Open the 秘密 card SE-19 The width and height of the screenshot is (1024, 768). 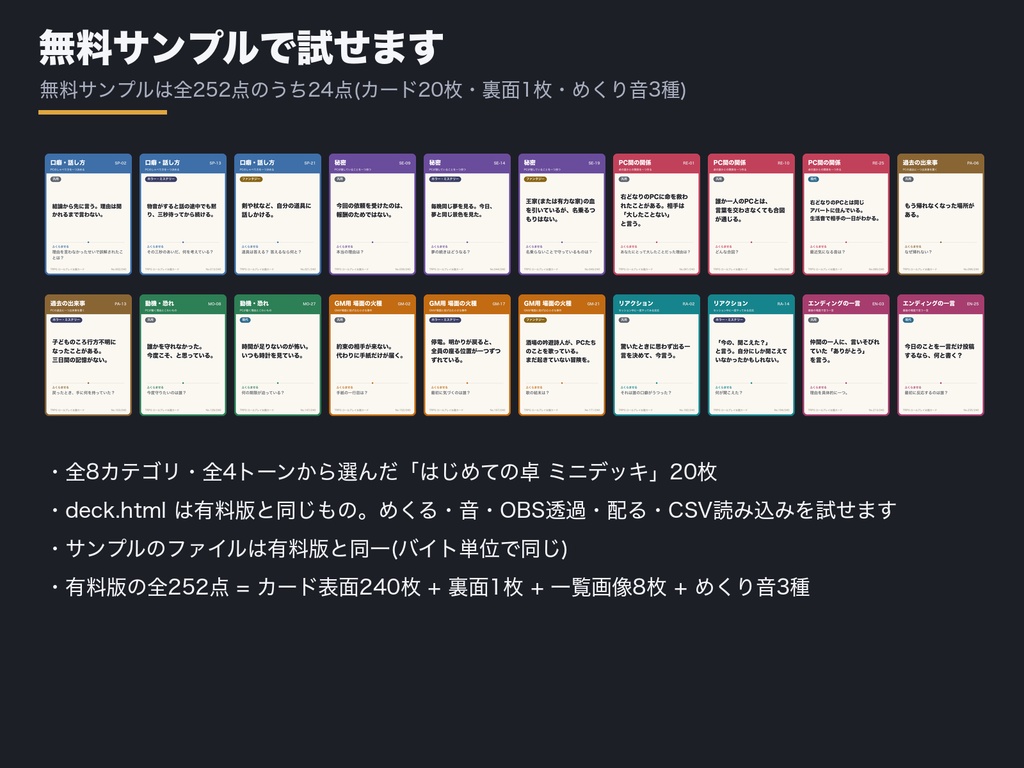coord(562,214)
